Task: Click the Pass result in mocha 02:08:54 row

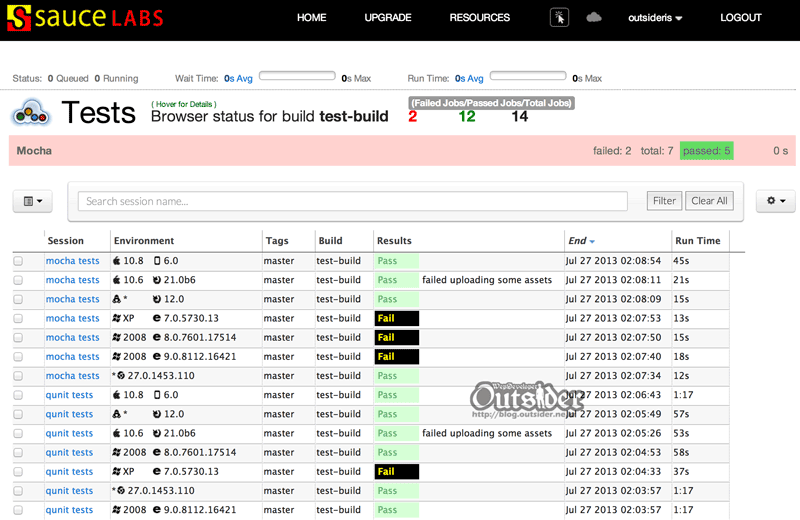Action: (x=397, y=261)
